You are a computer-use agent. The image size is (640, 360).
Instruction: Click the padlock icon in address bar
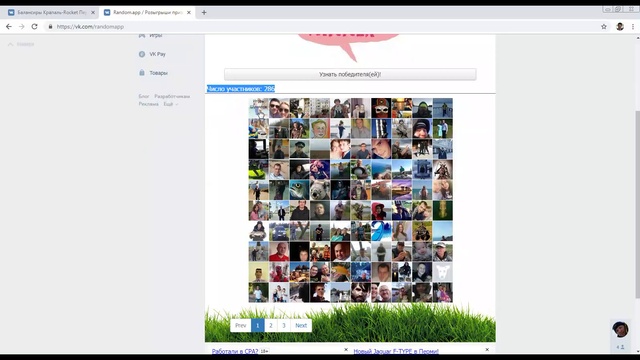(51, 27)
